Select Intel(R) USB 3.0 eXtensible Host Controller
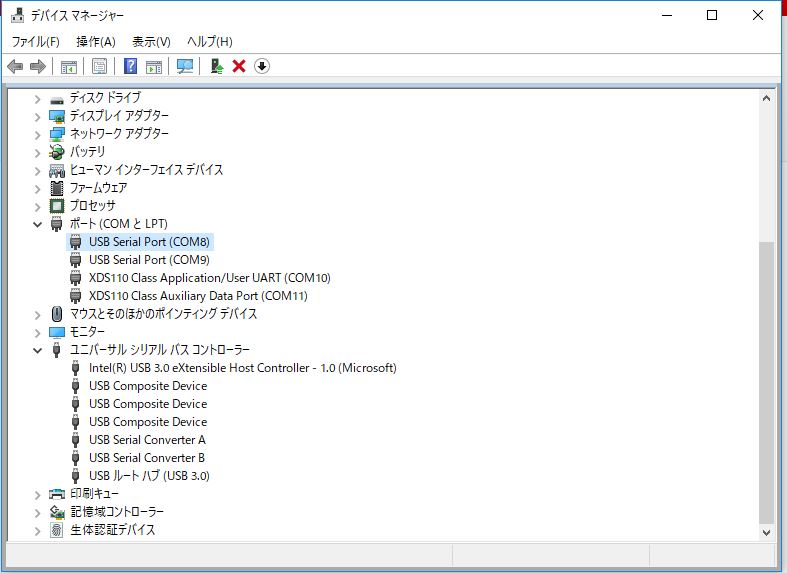 [242, 368]
